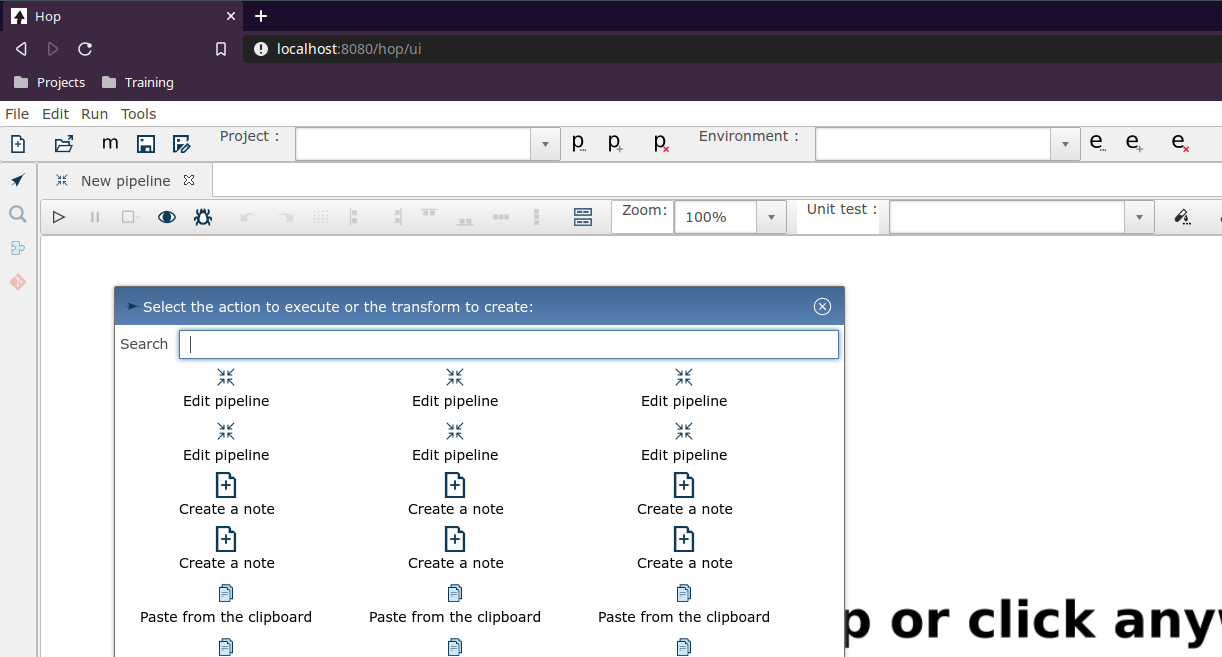The image size is (1222, 657).
Task: Click the add environment icon (e with plus)
Action: (x=1134, y=144)
